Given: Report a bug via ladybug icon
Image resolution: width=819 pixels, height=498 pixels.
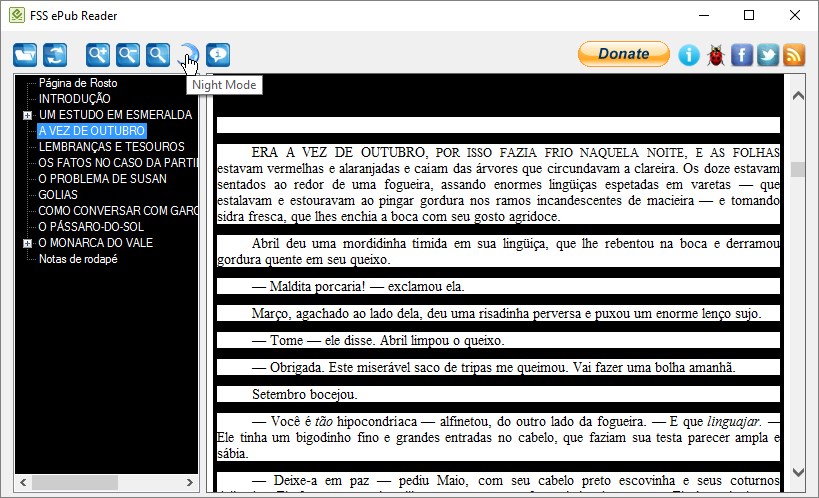Looking at the screenshot, I should (716, 55).
